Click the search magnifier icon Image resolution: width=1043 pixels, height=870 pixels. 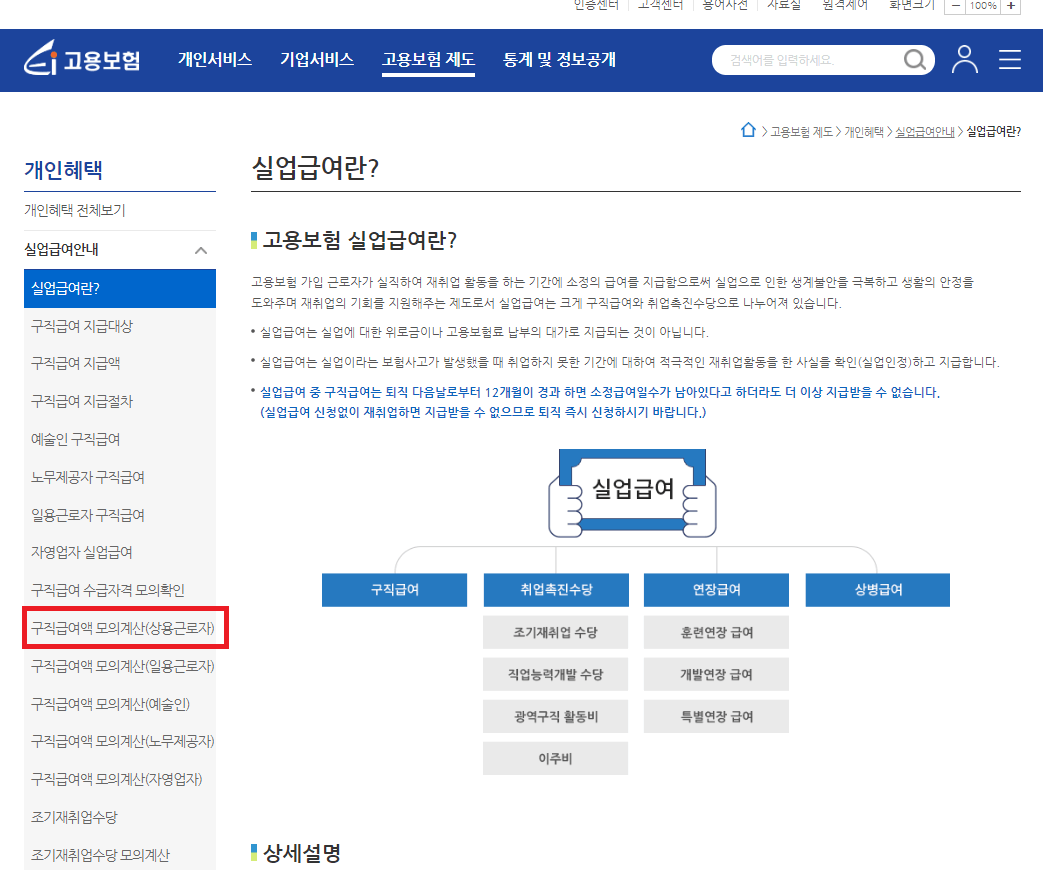(914, 60)
